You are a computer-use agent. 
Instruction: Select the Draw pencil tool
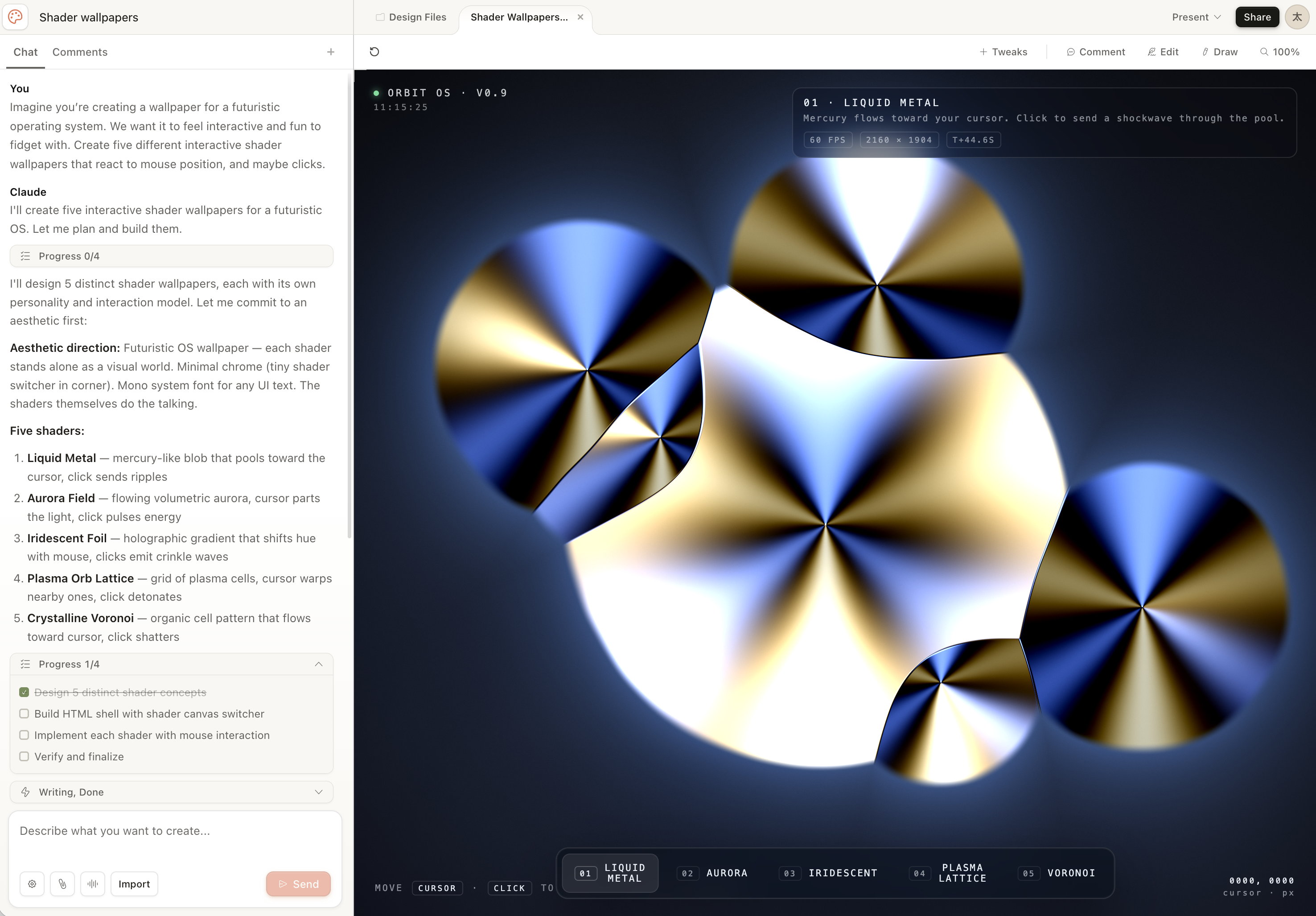coord(1220,52)
